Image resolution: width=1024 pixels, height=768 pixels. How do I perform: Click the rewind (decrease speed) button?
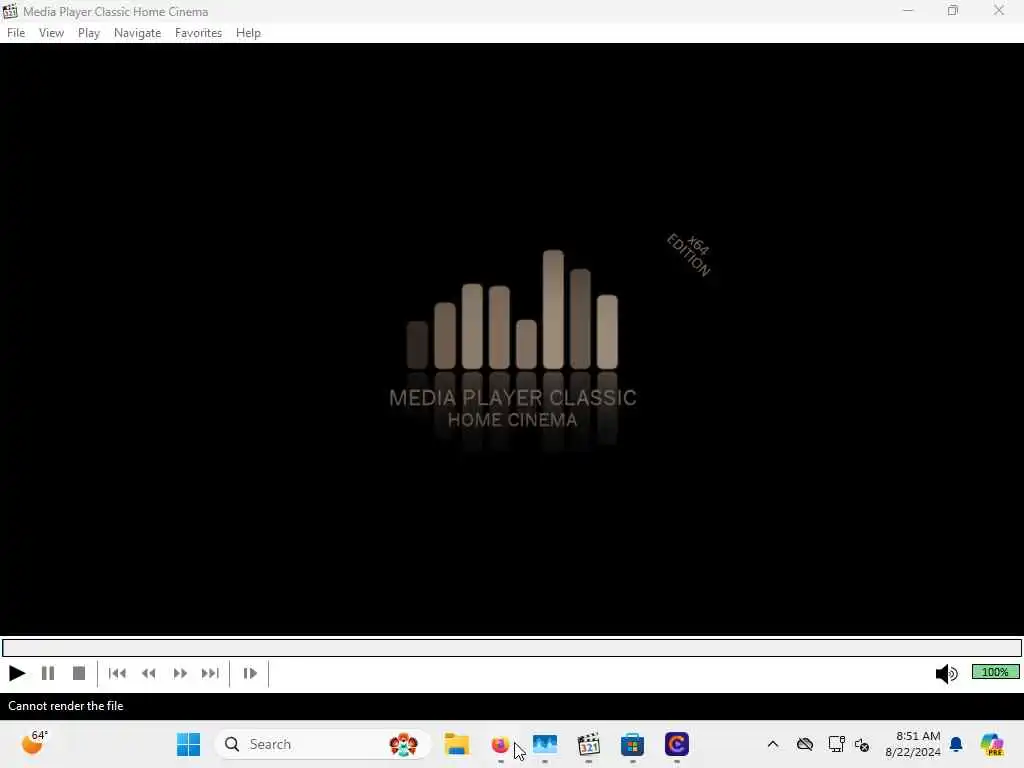click(x=148, y=673)
